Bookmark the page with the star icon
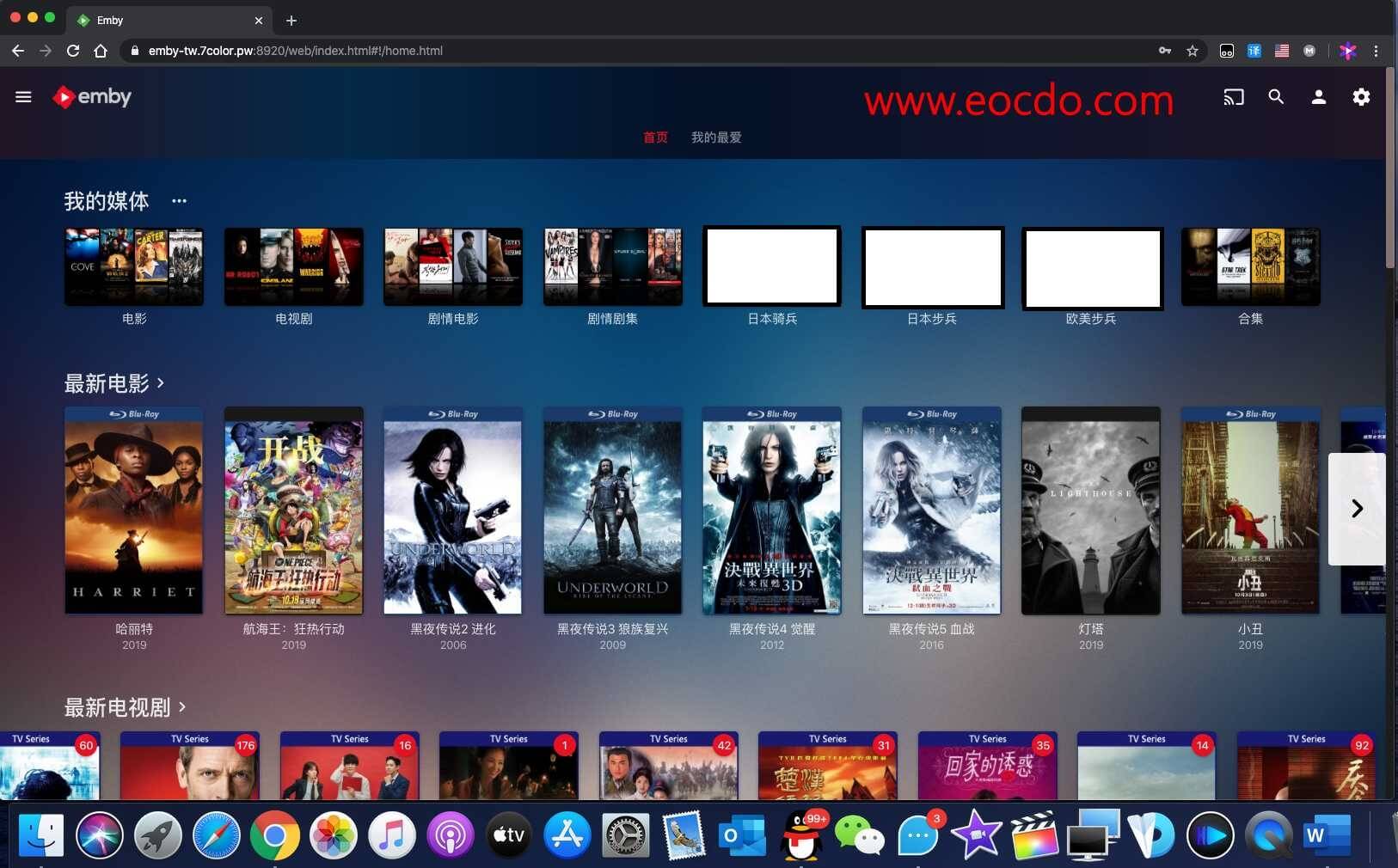Viewport: 1398px width, 868px height. (1192, 51)
